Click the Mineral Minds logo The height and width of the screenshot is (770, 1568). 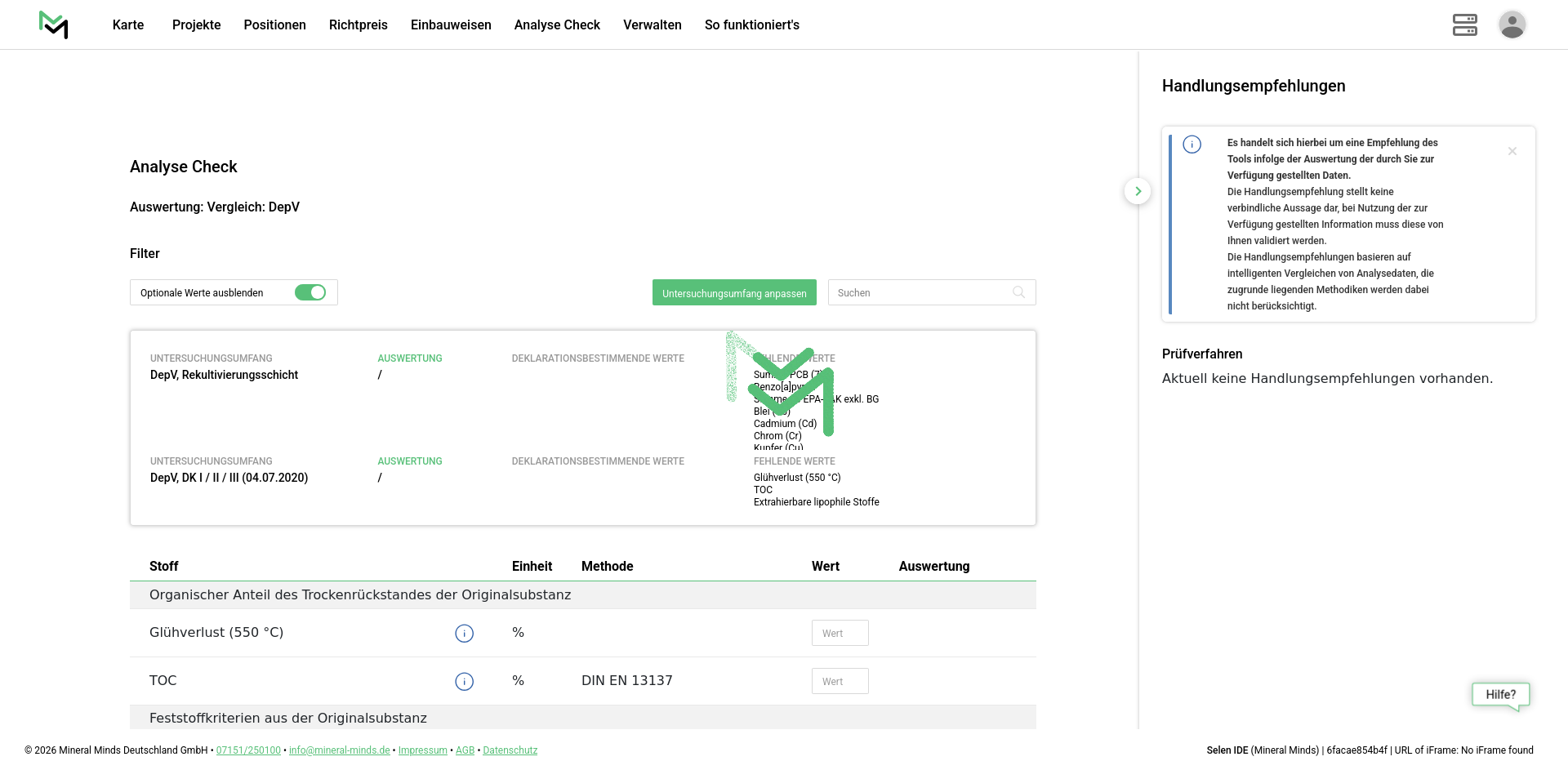[54, 24]
